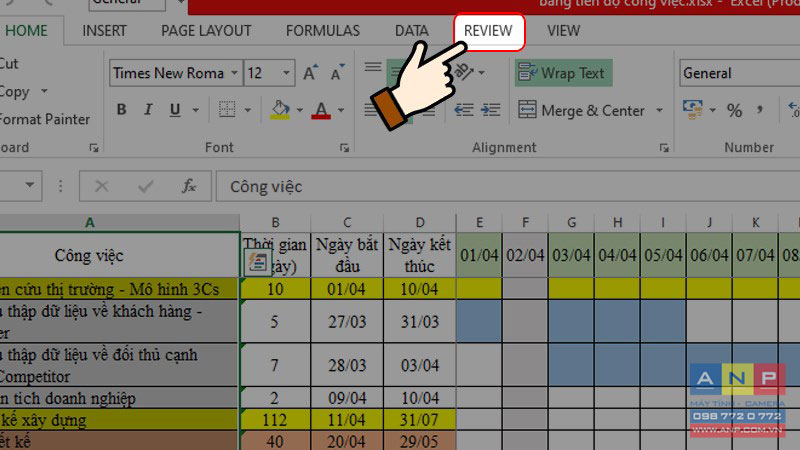Viewport: 800px width, 450px height.
Task: Select column G header
Action: [x=571, y=222]
